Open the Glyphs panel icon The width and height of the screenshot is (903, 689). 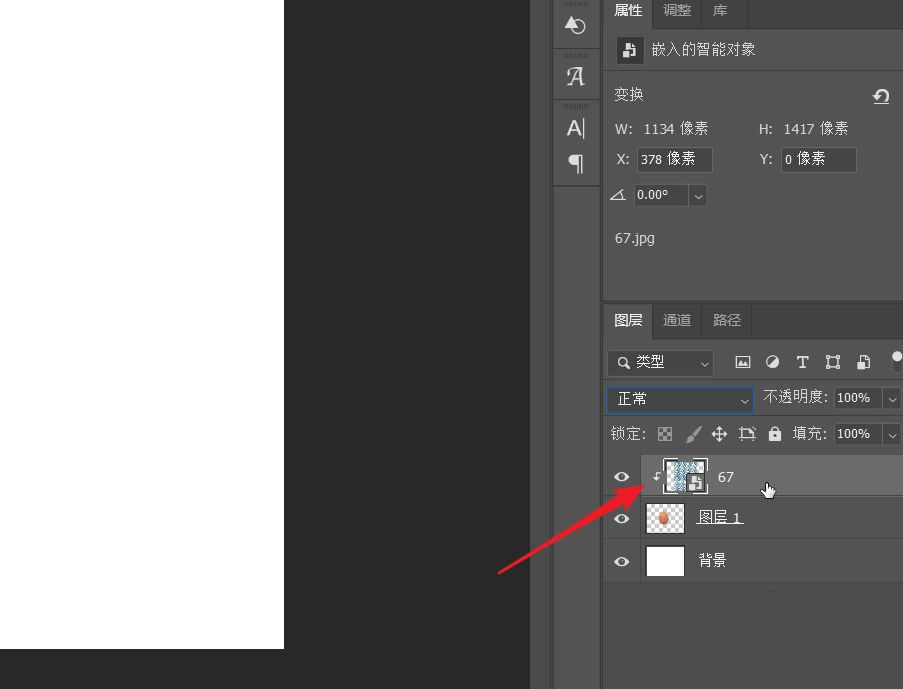[575, 75]
